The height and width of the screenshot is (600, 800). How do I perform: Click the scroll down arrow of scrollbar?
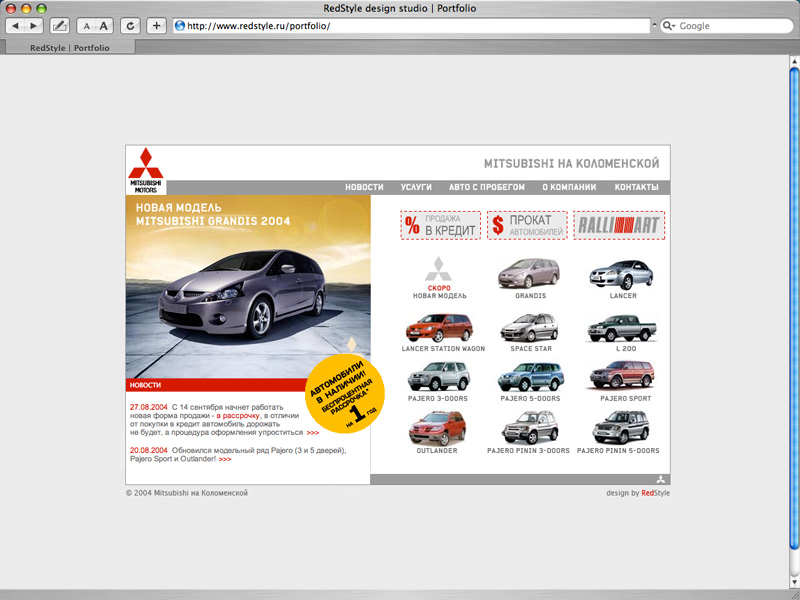[794, 582]
